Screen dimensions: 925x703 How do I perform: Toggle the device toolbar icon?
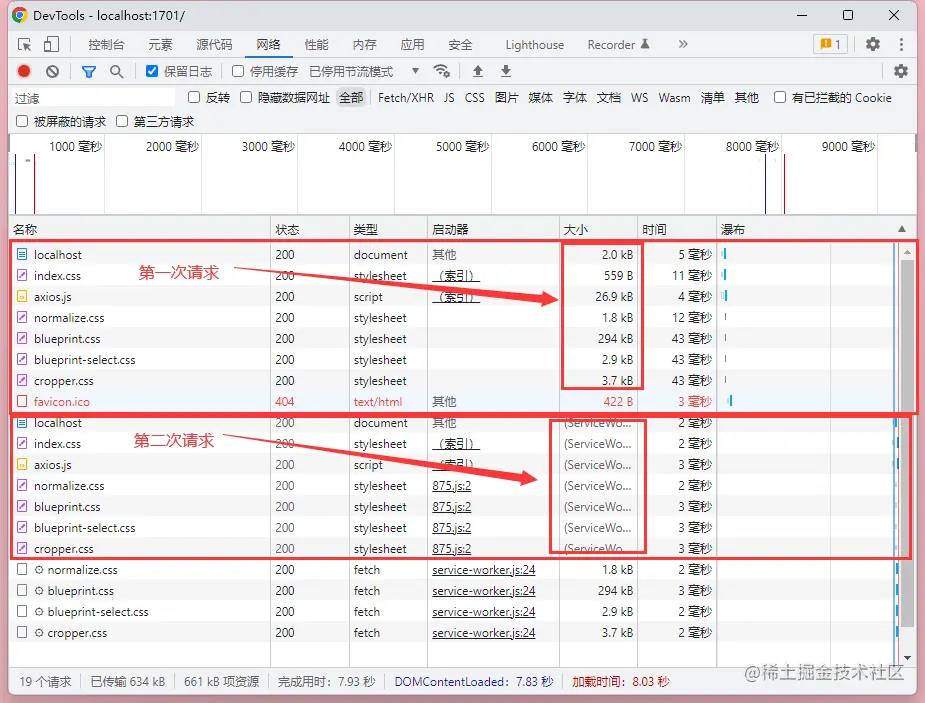click(x=51, y=44)
